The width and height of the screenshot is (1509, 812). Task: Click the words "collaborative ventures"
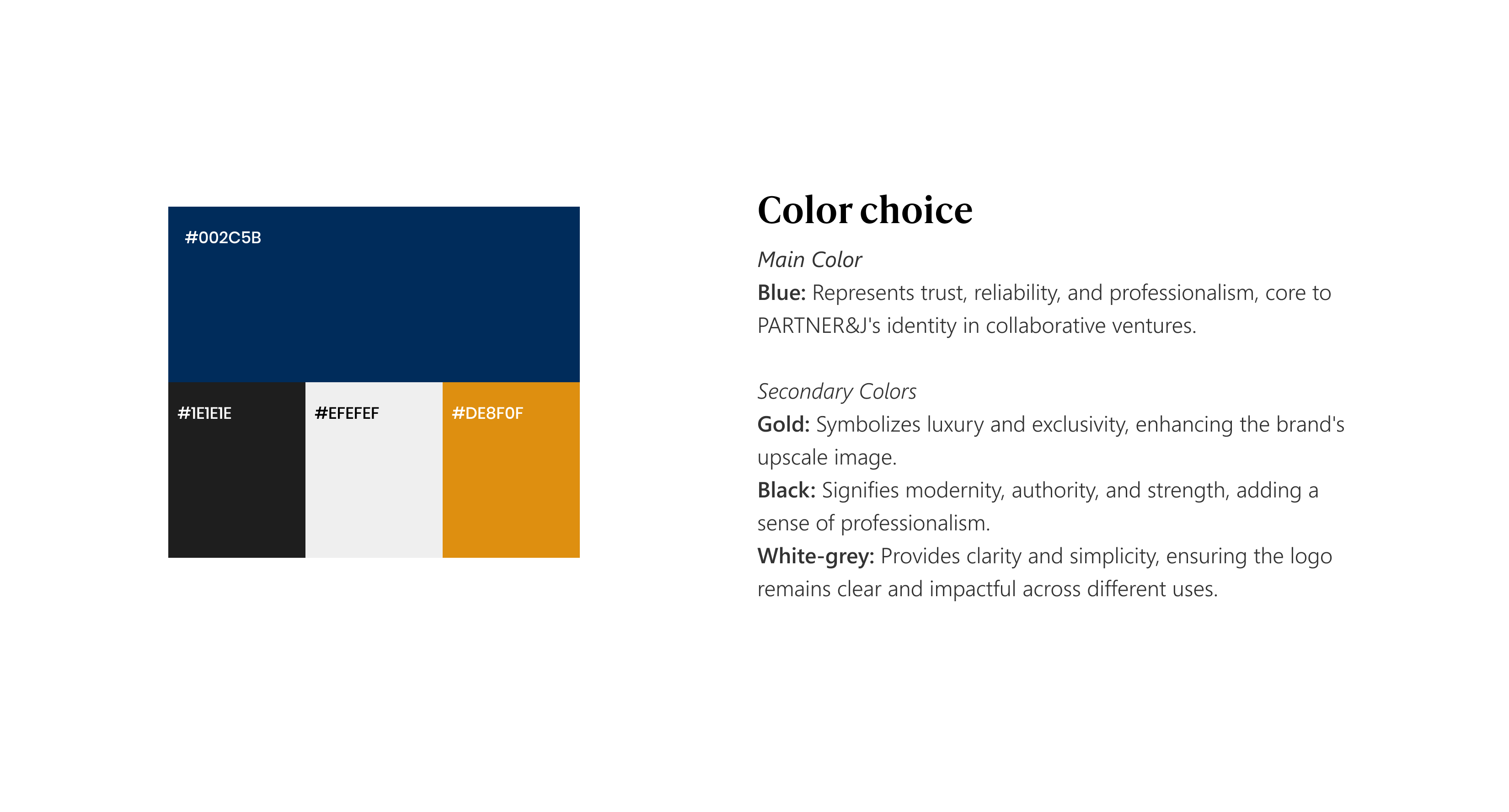coord(1090,326)
